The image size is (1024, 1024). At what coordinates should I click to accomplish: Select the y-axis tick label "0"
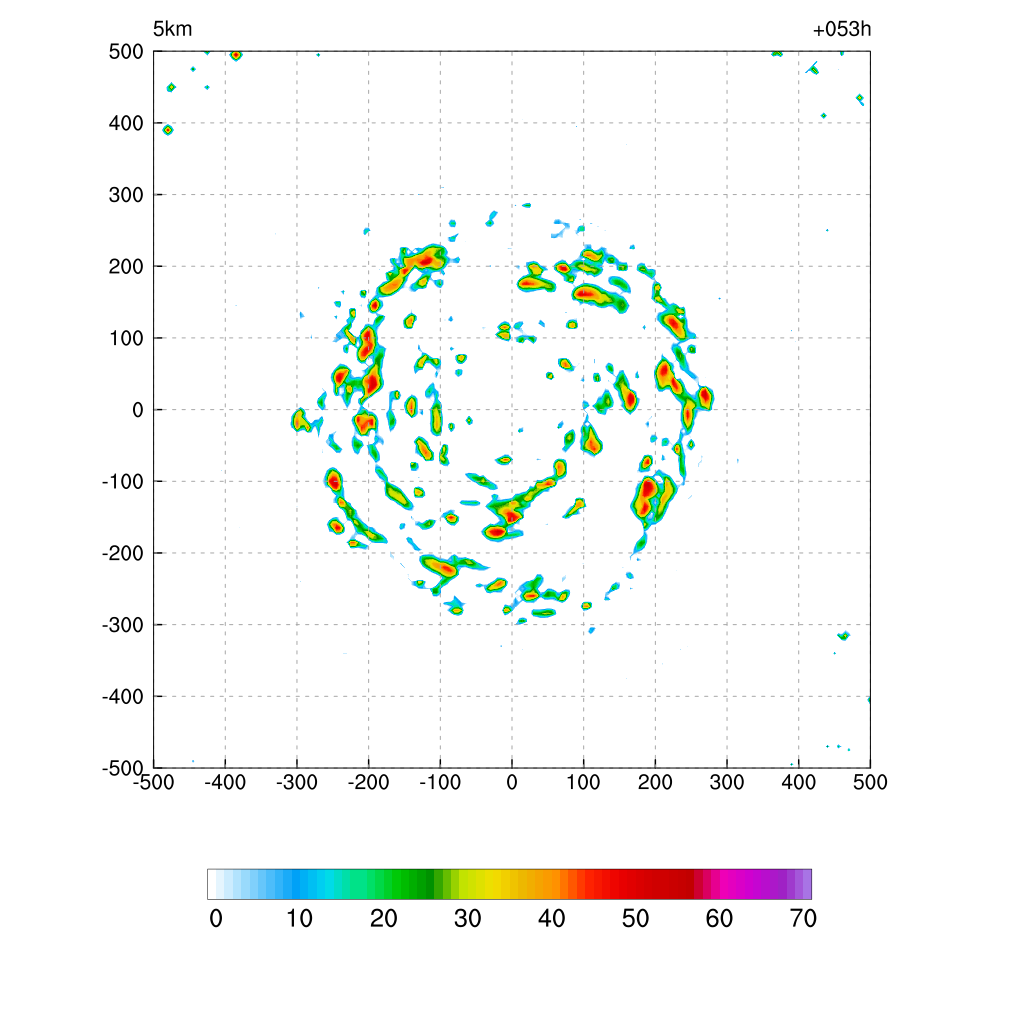click(138, 410)
